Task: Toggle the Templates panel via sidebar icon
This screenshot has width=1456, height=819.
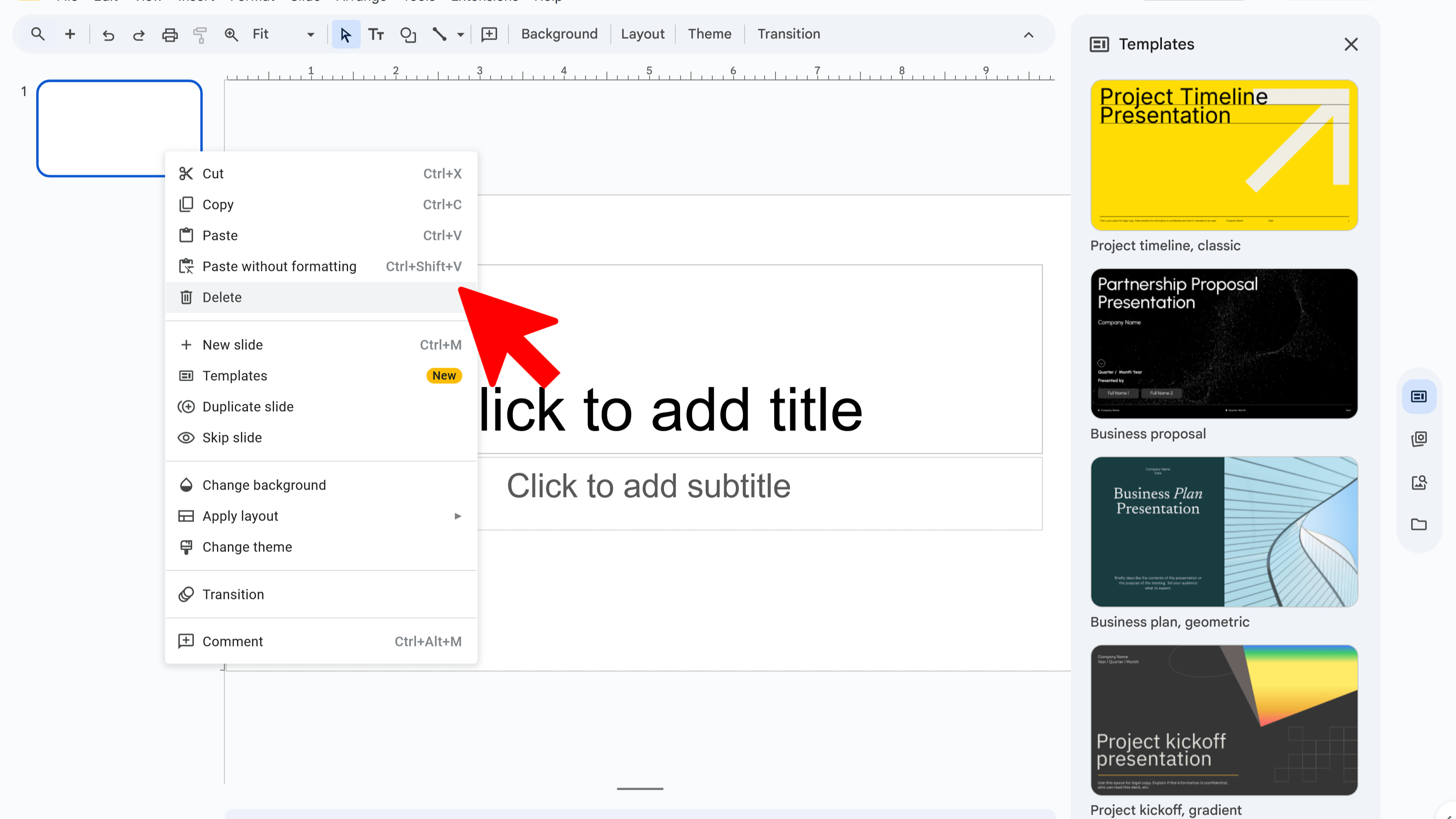Action: pos(1419,396)
